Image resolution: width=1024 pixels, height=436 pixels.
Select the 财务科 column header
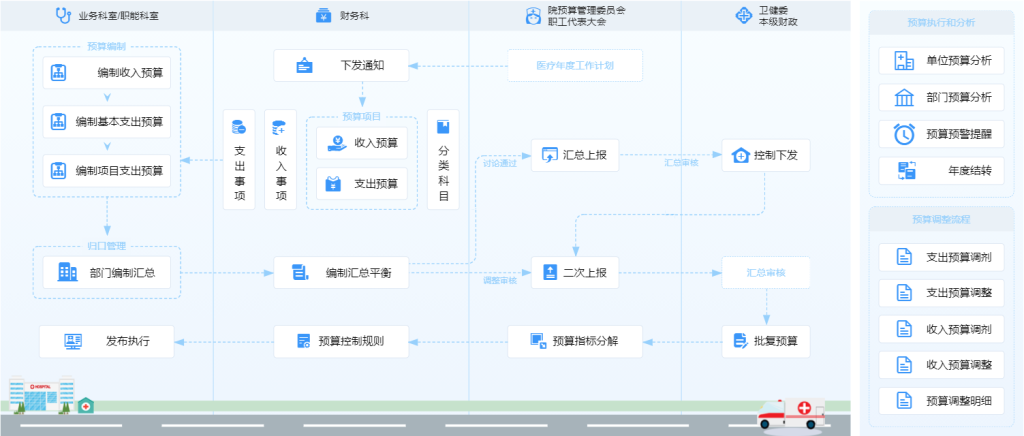click(x=340, y=16)
